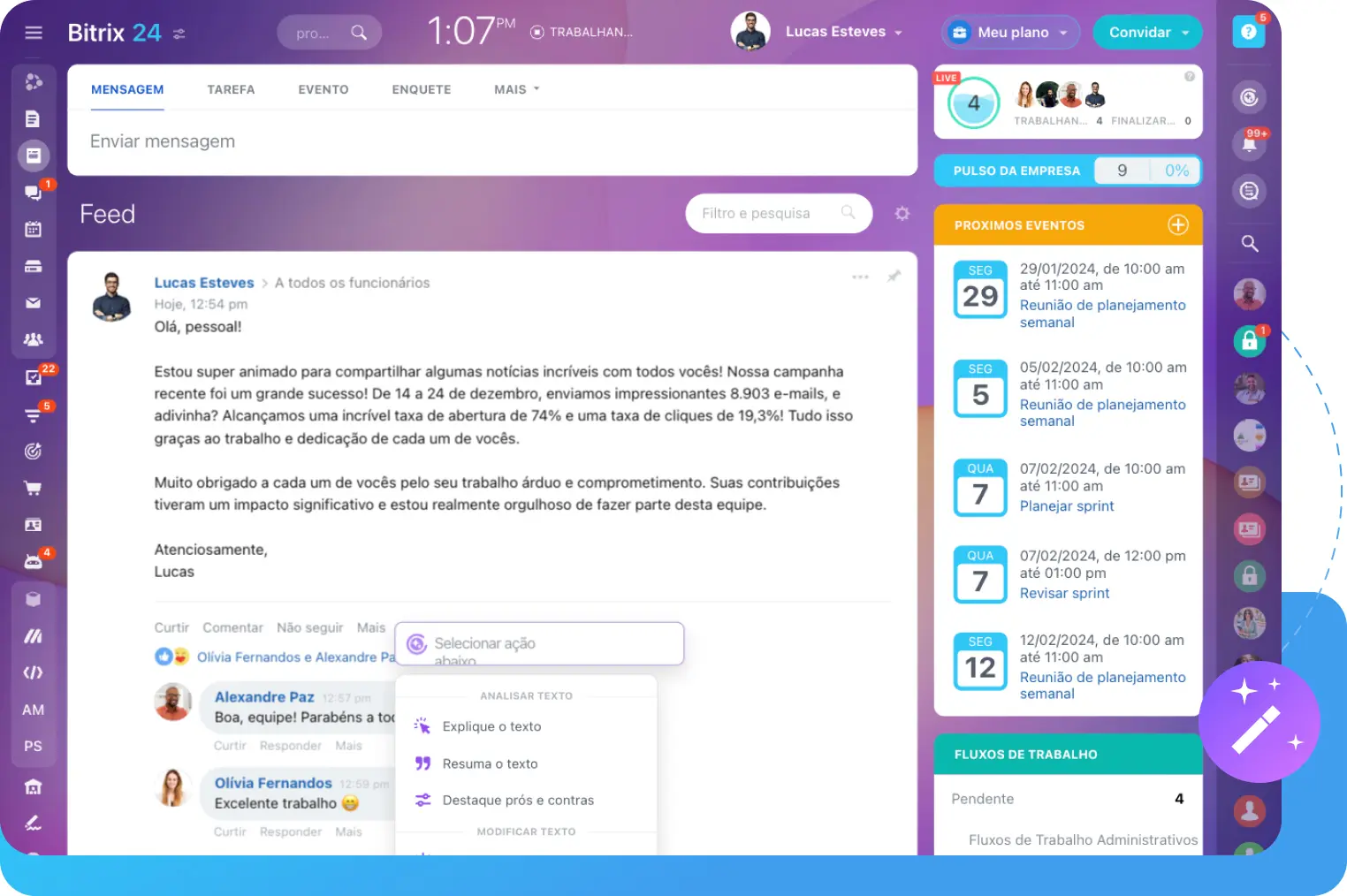
Task: Click the feed settings gear icon
Action: 902,214
